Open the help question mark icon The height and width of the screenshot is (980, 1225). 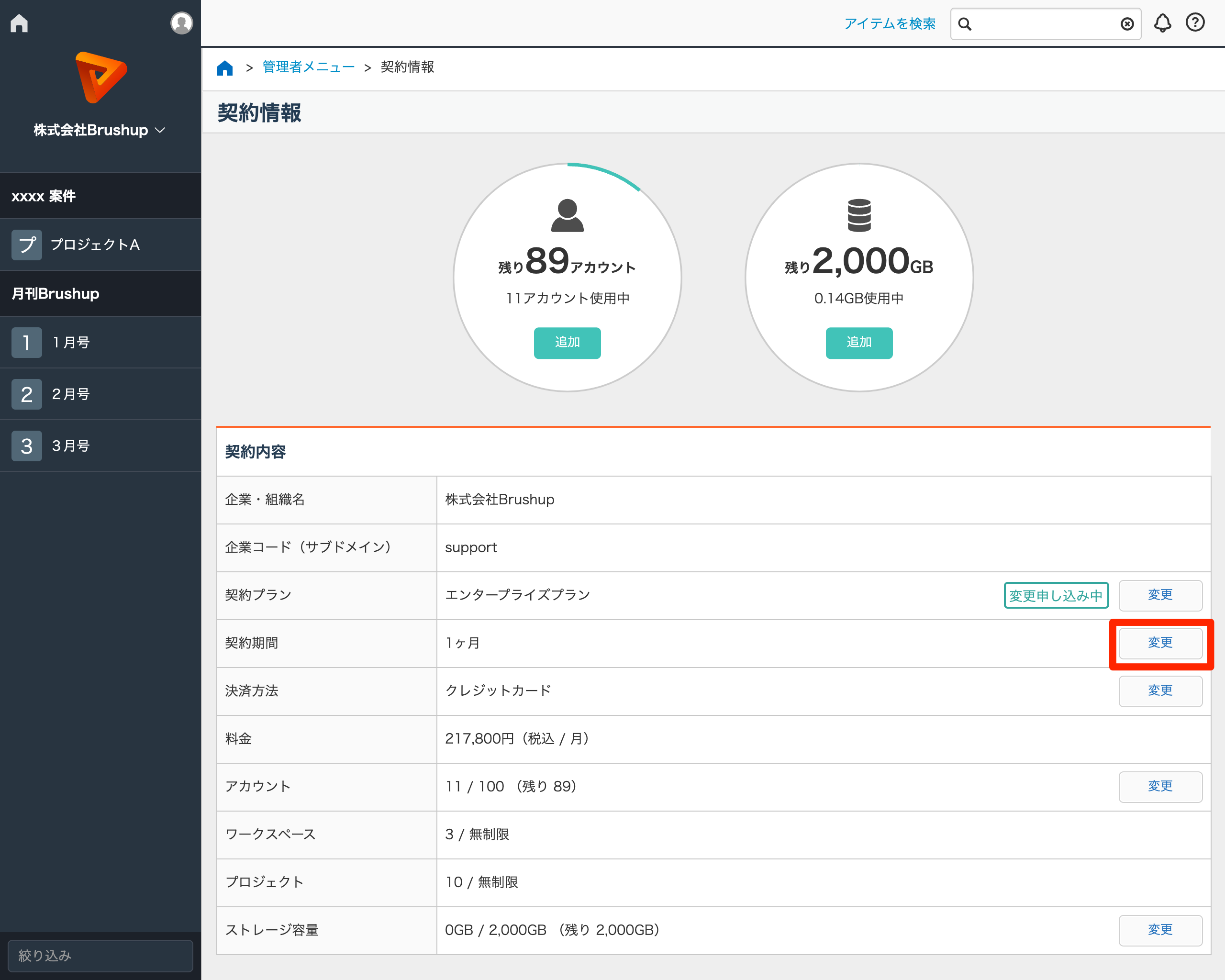1195,22
